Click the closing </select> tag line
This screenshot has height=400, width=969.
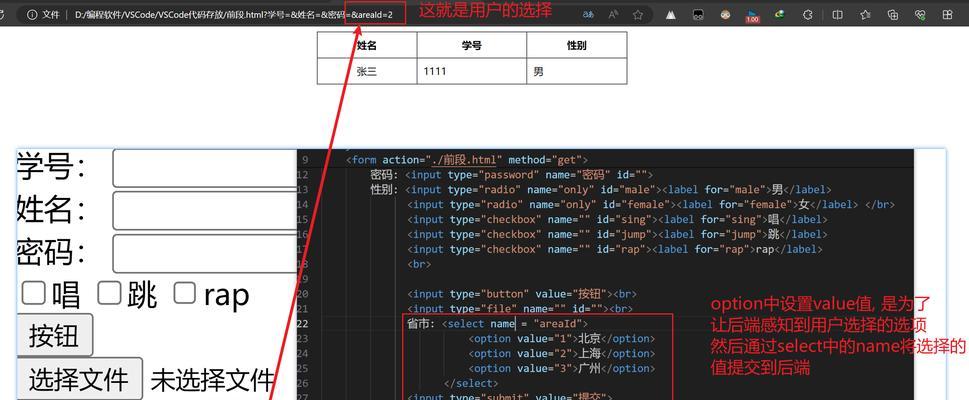point(472,383)
